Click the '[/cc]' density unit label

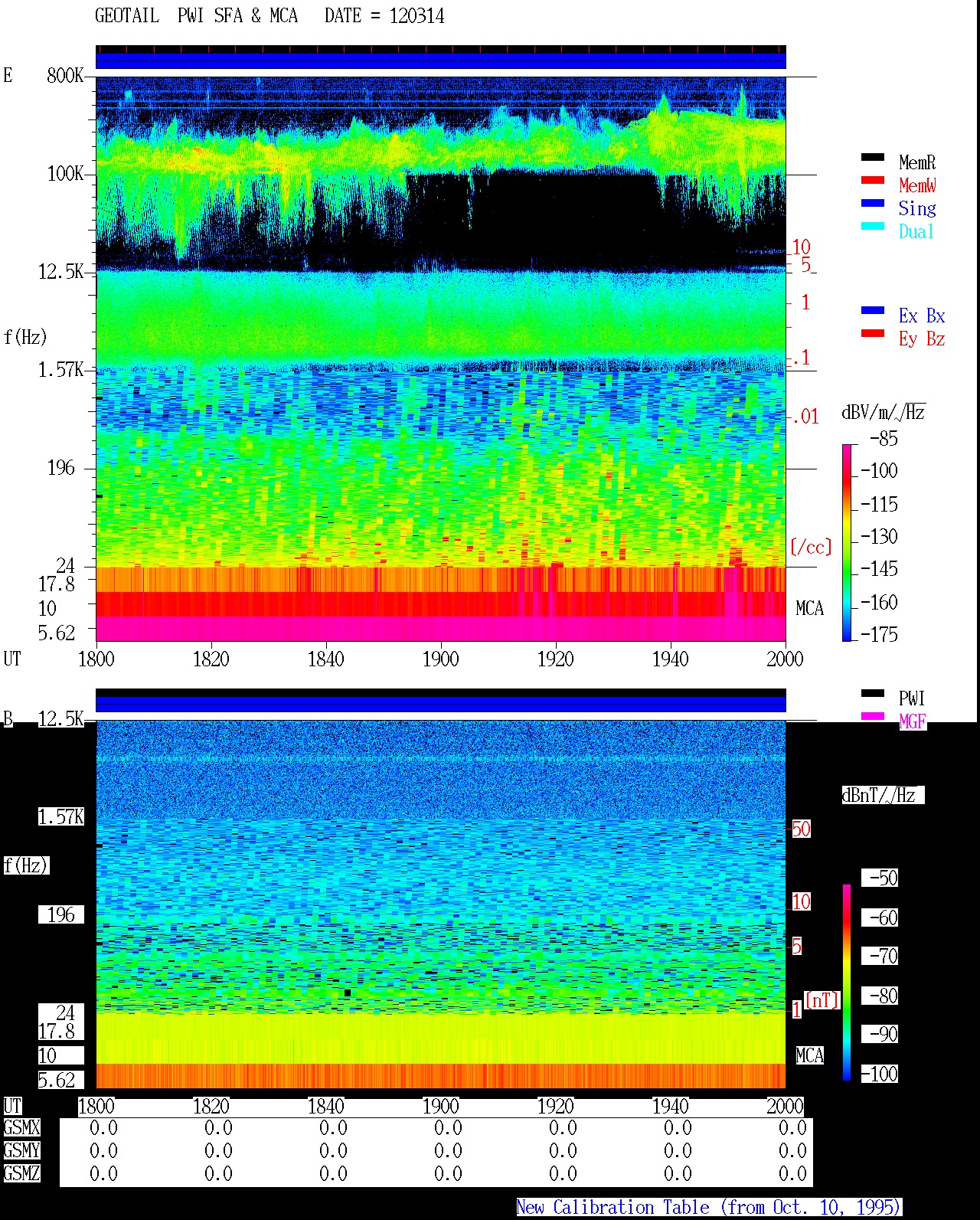[811, 547]
